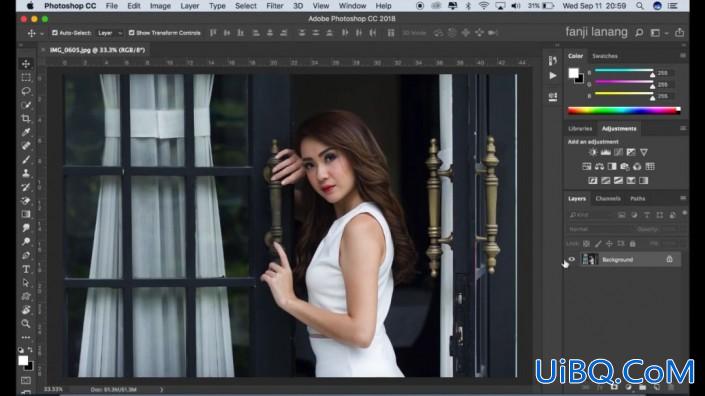Switch to the Paths tab
Screen dimensions: 705x396
(638, 198)
